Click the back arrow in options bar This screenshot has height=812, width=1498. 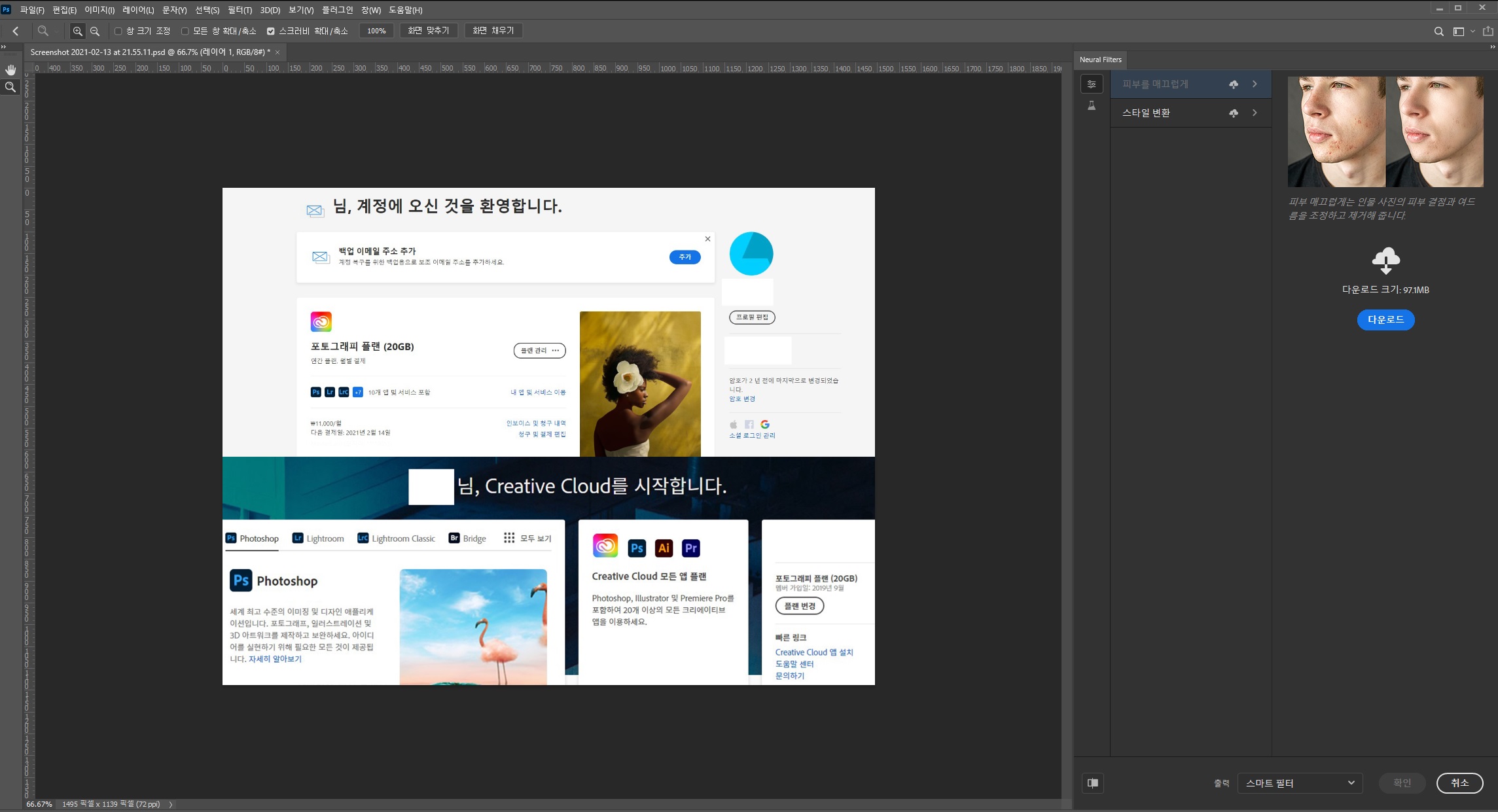[16, 31]
